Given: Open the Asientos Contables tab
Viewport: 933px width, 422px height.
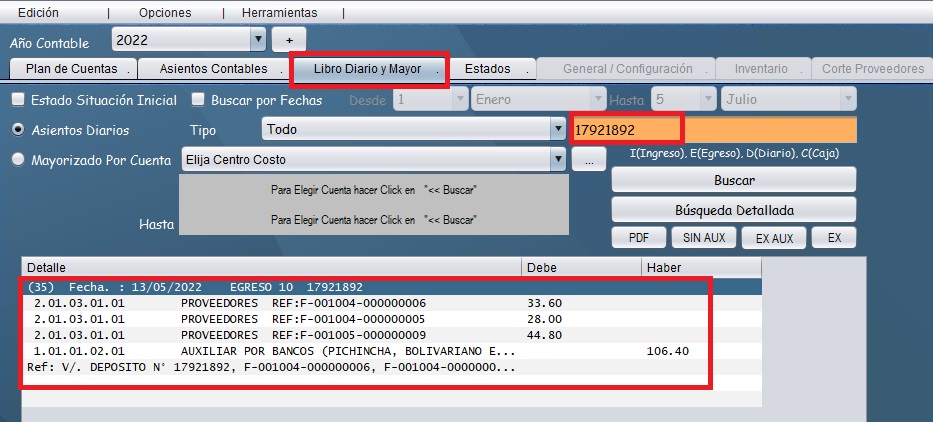Looking at the screenshot, I should 211,69.
